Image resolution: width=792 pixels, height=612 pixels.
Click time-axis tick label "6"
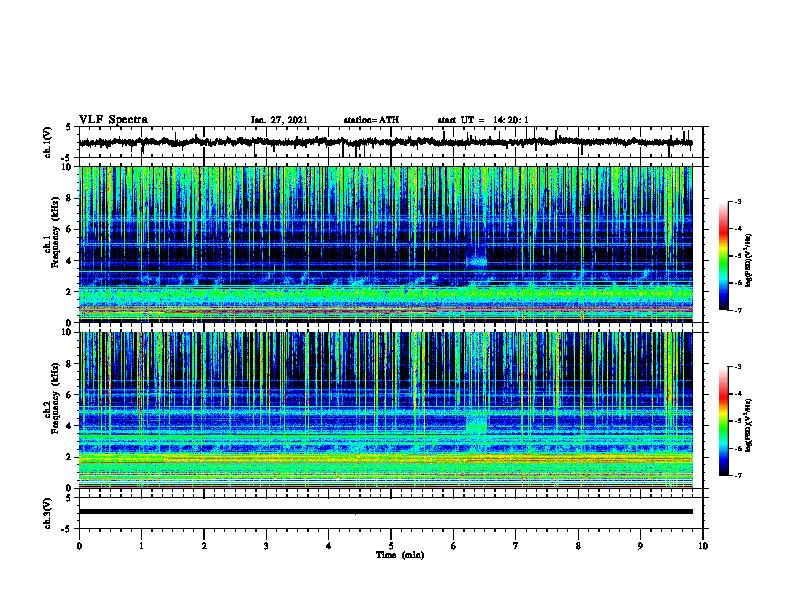pyautogui.click(x=454, y=546)
